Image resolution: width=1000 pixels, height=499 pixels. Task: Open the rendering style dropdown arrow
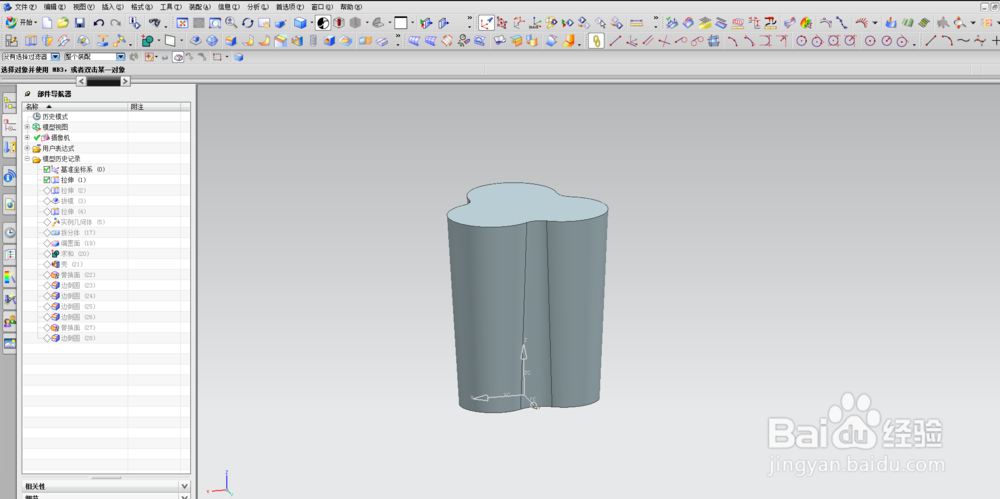(x=312, y=23)
